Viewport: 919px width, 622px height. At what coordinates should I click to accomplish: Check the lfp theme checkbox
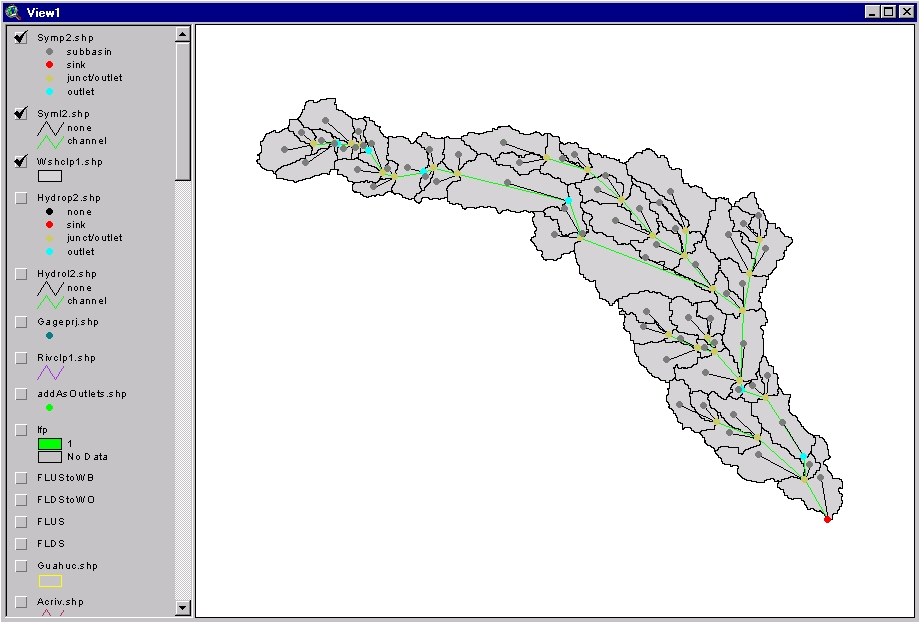point(21,430)
